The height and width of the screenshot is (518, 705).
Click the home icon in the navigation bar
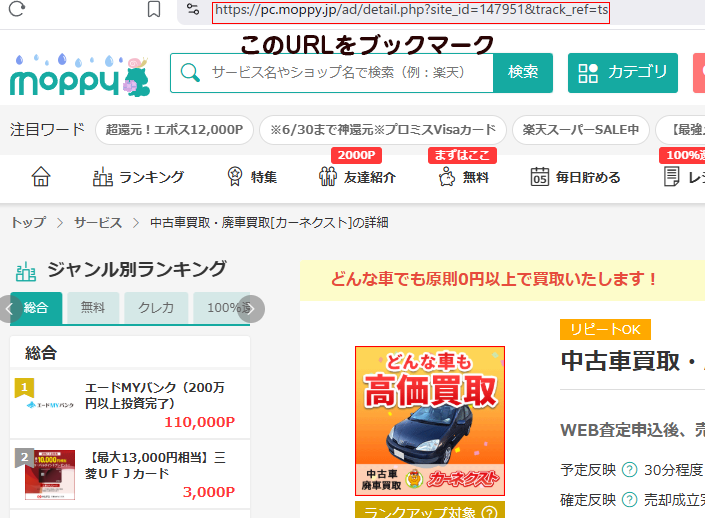[x=41, y=177]
